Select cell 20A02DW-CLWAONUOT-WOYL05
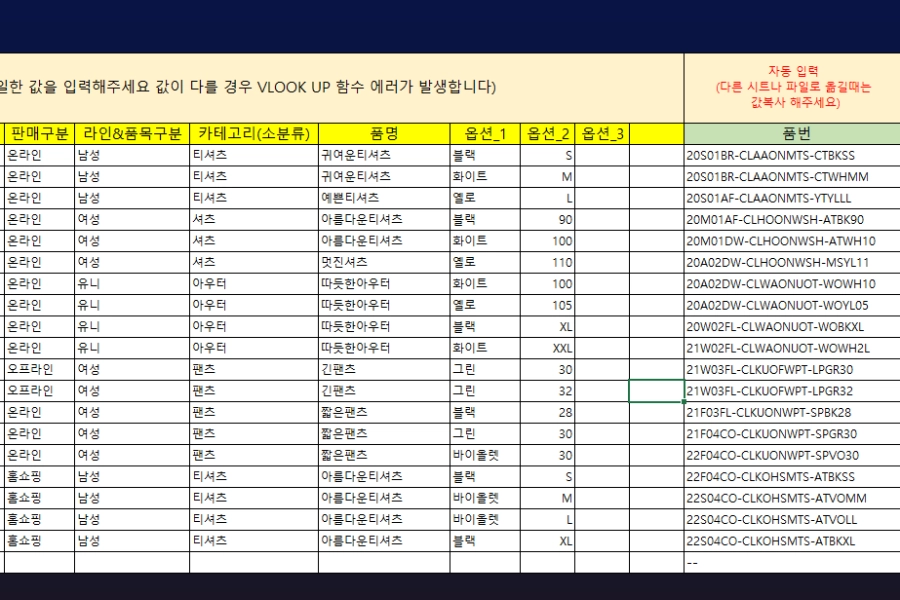Image resolution: width=900 pixels, height=600 pixels. 792,305
